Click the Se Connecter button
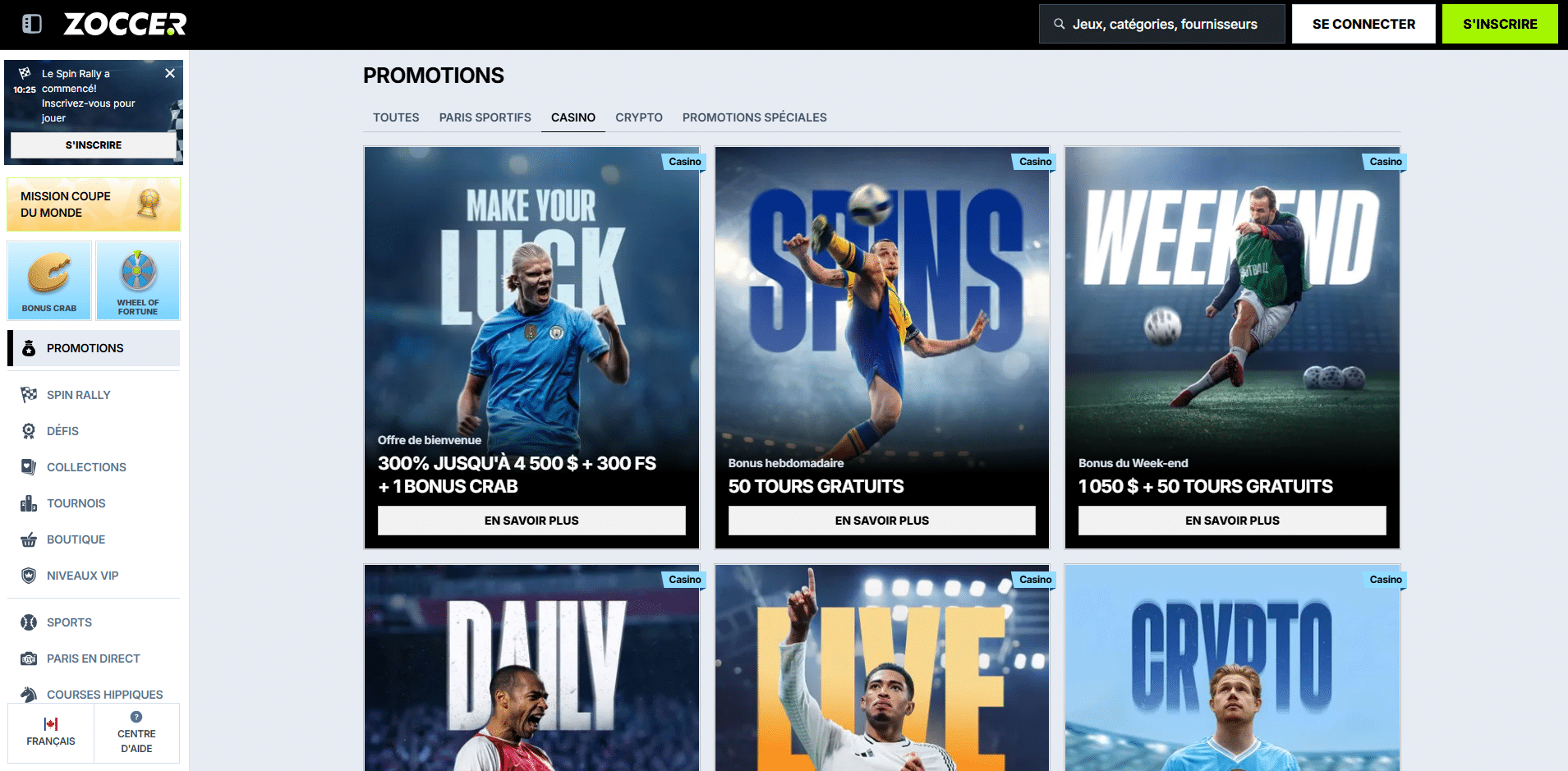1568x771 pixels. pyautogui.click(x=1363, y=24)
